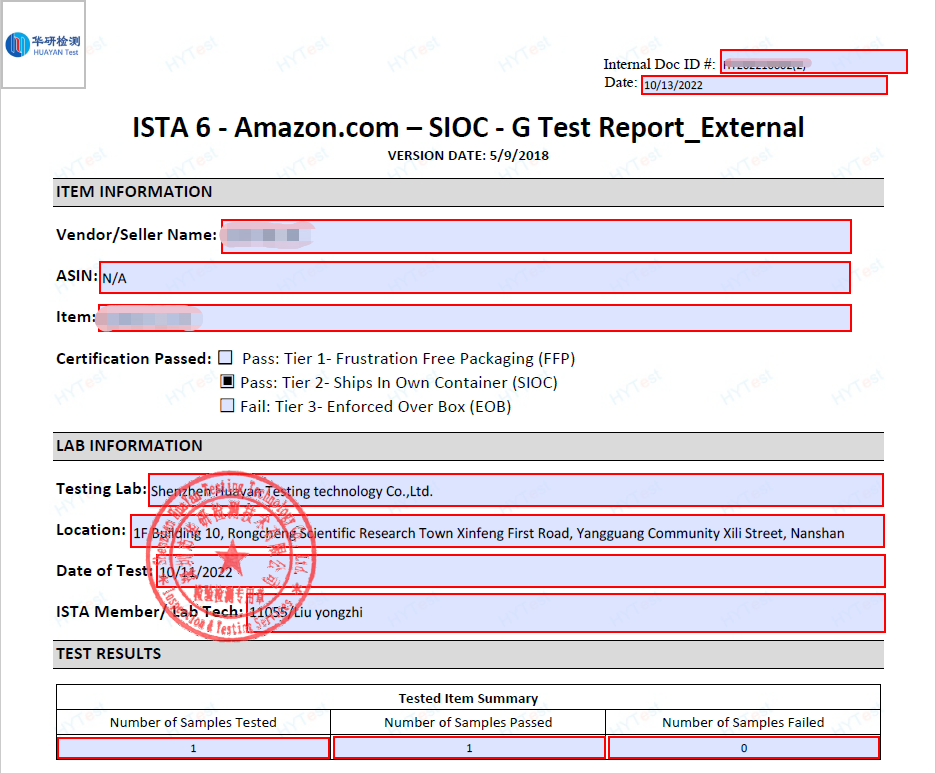This screenshot has width=936, height=773.
Task: Select the Number of Samples Passed value
Action: click(x=469, y=748)
